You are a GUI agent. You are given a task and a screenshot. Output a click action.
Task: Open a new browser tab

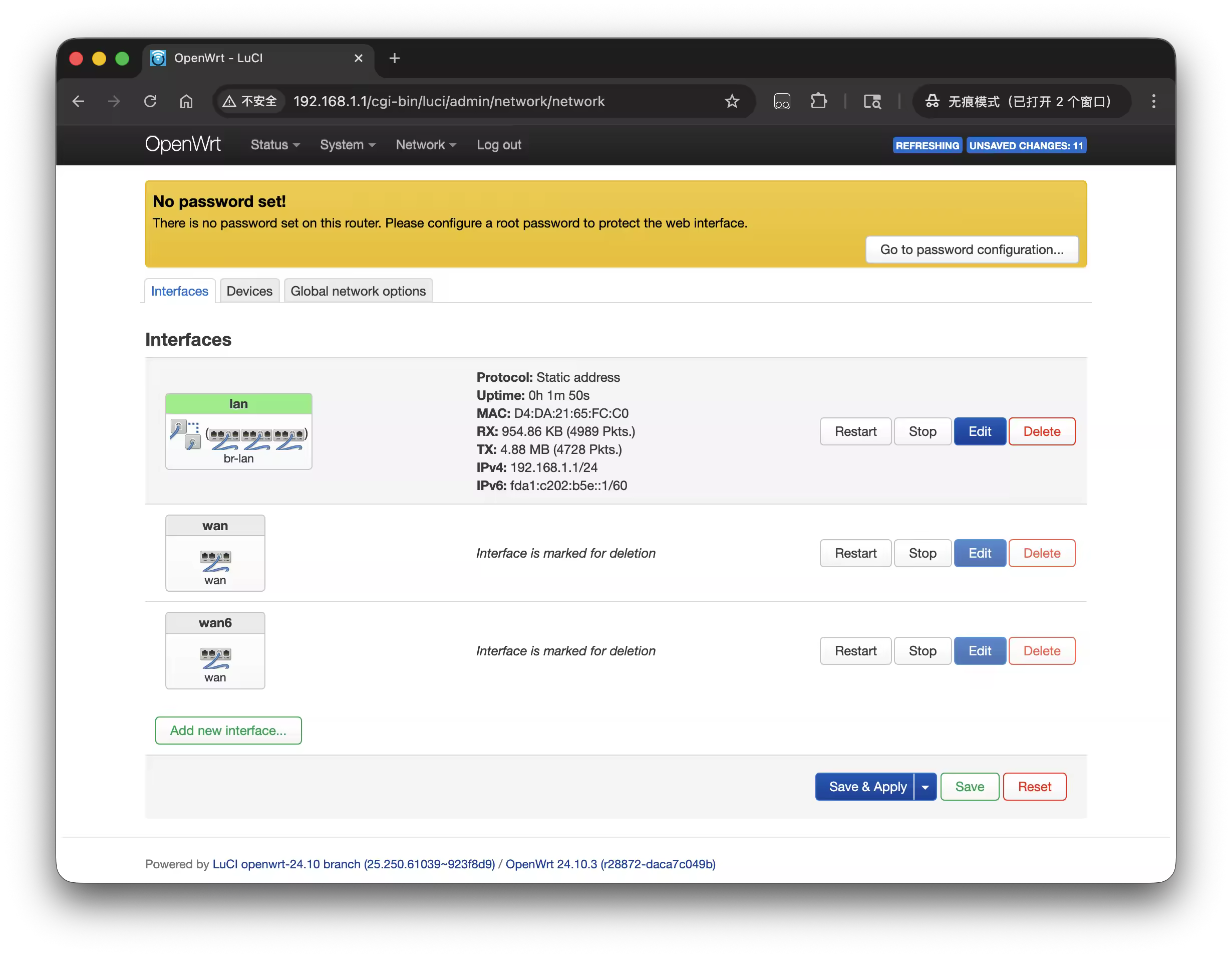pos(395,58)
